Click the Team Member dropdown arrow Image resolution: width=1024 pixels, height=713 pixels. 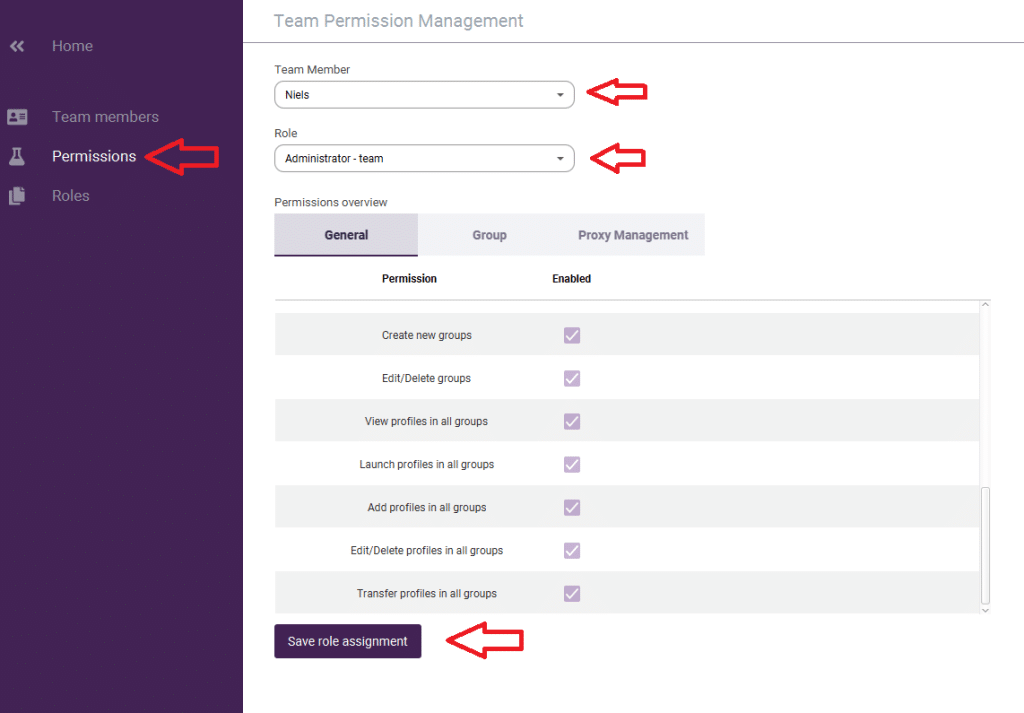tap(560, 94)
